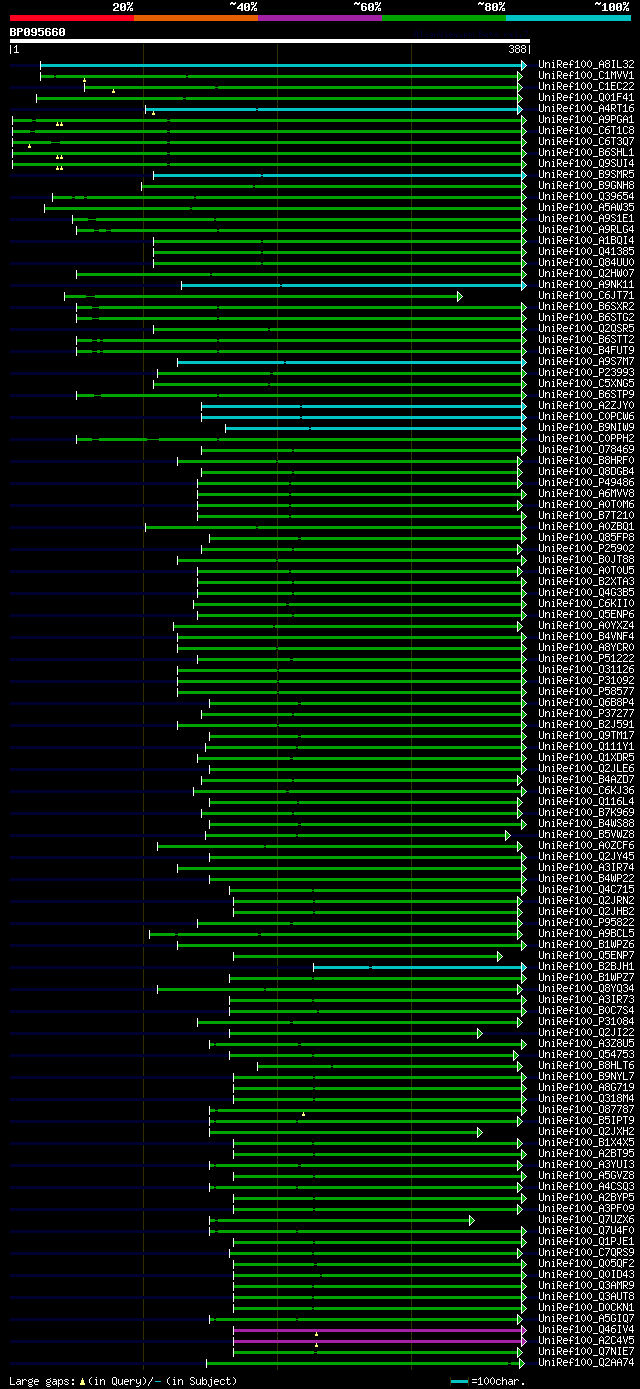Select label UniRef100_A5AW35
This screenshot has height=1389, width=640.
click(x=586, y=207)
